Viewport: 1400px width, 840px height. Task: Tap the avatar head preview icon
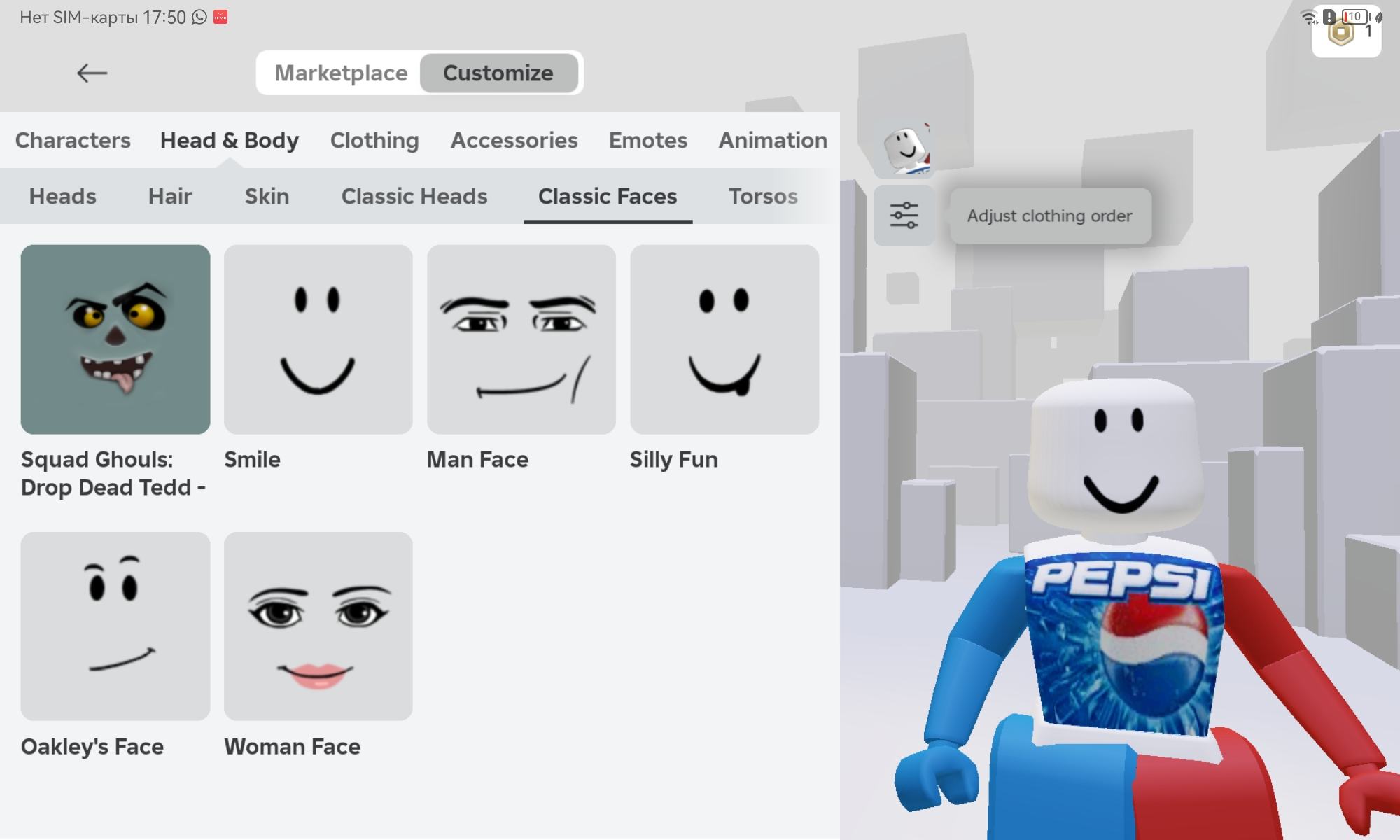tap(905, 149)
